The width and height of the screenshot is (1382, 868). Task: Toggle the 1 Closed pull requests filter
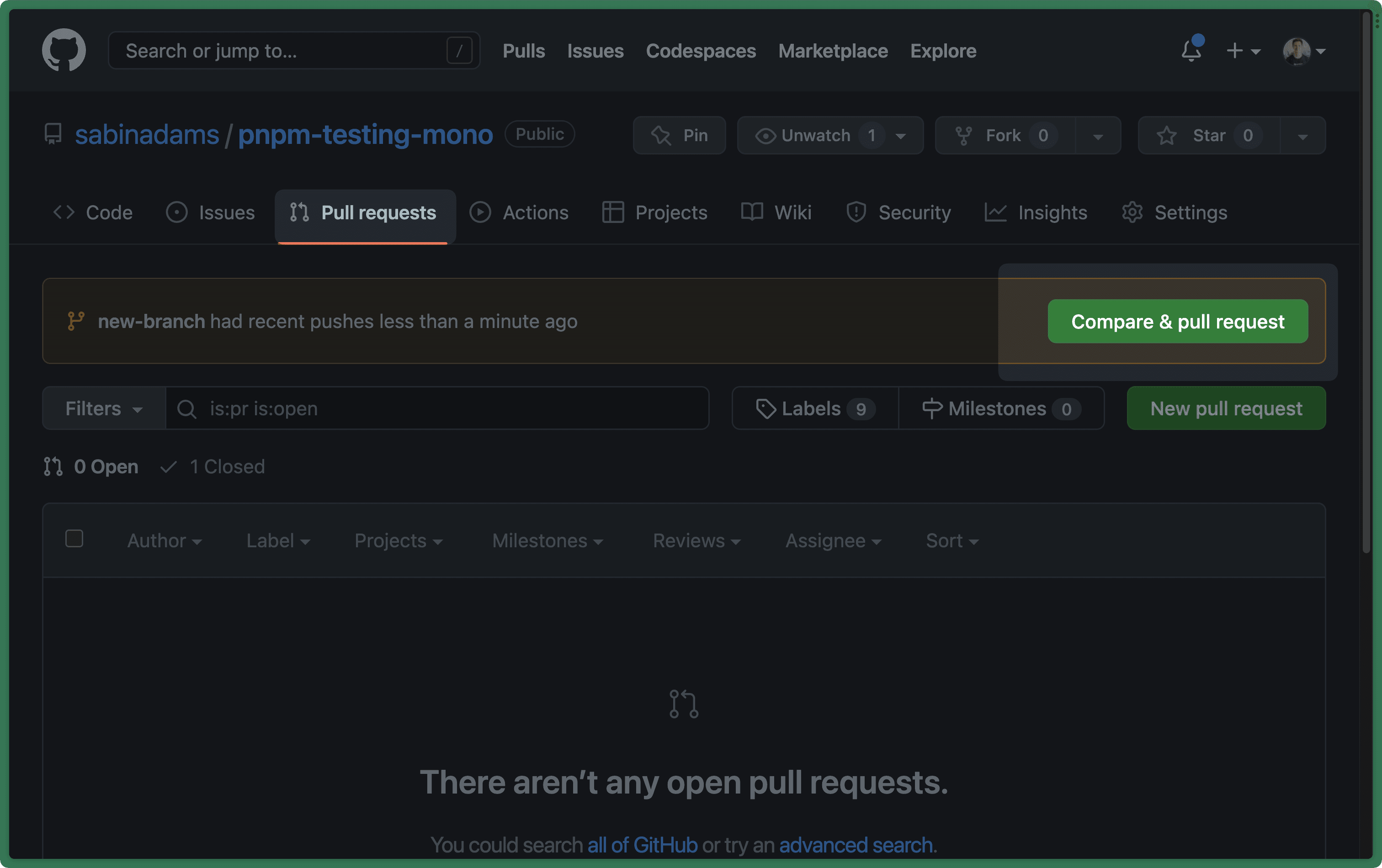tap(212, 466)
